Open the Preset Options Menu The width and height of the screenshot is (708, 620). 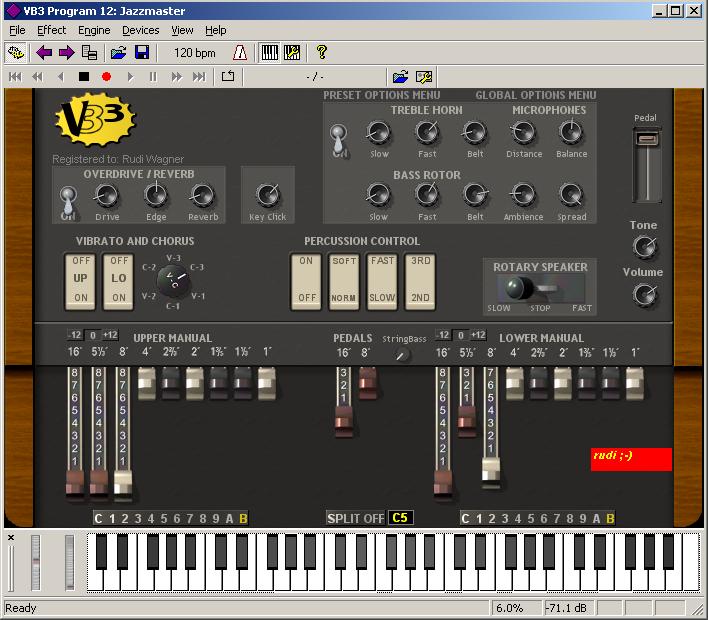pos(382,95)
